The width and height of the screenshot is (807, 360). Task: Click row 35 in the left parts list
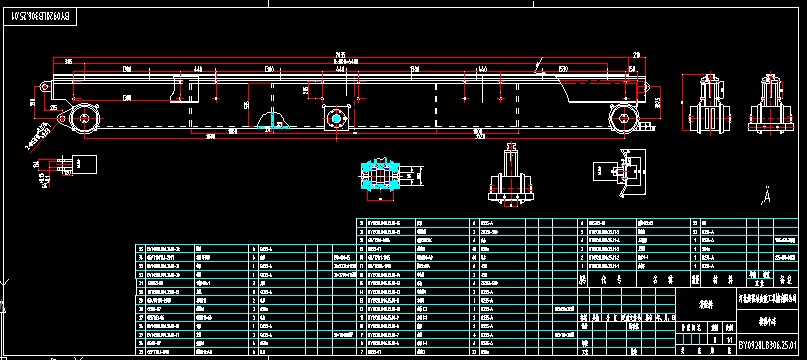click(245, 248)
